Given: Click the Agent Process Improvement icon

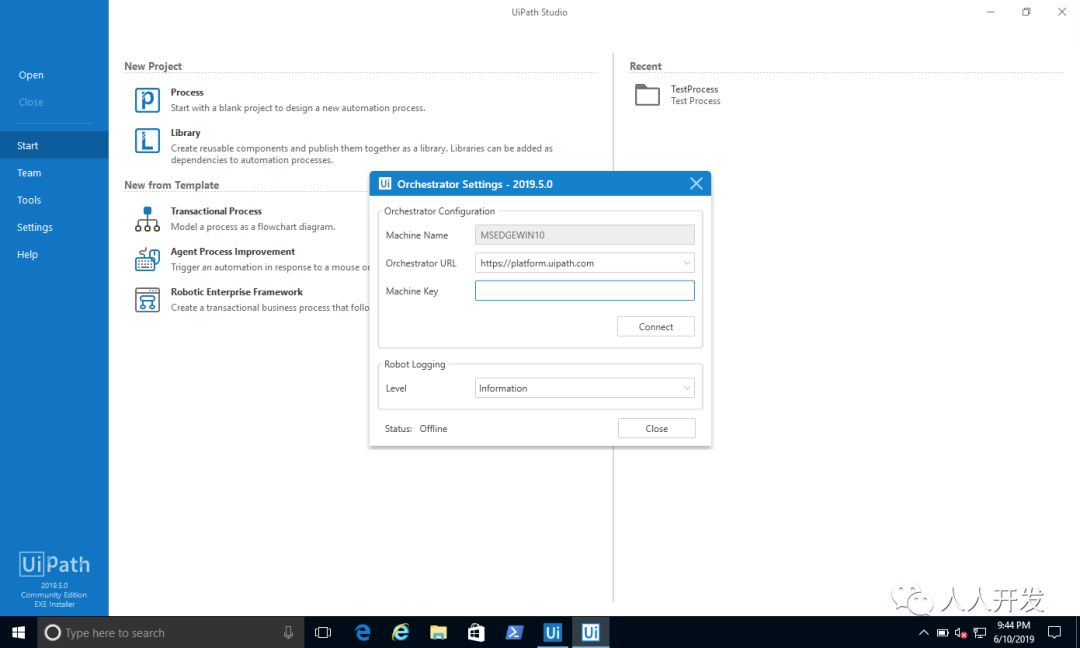Looking at the screenshot, I should [x=147, y=260].
